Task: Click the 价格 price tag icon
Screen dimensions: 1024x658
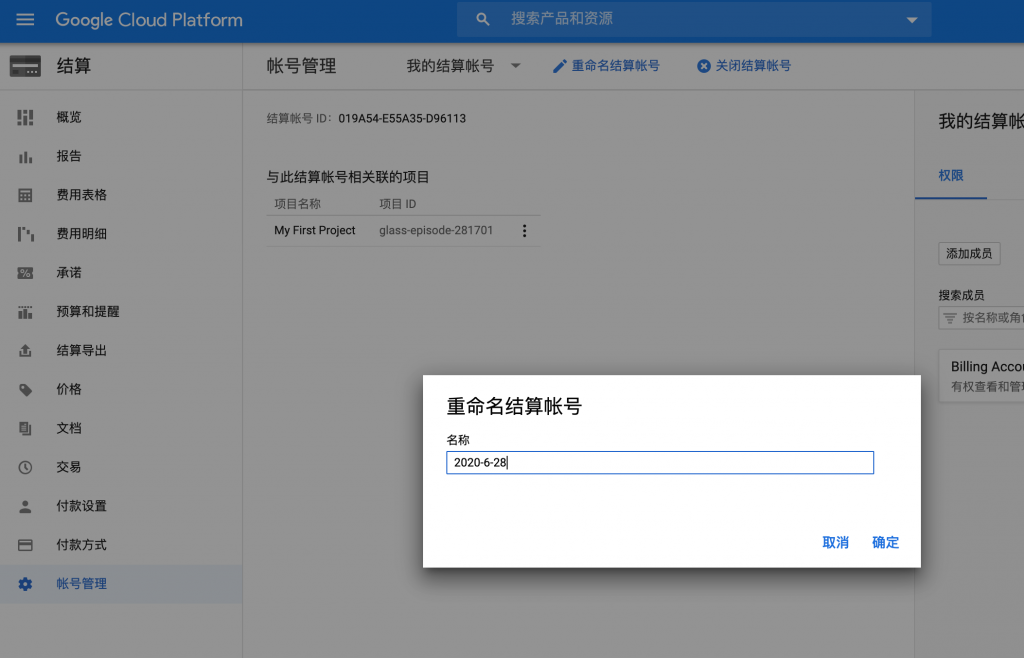Action: [25, 390]
